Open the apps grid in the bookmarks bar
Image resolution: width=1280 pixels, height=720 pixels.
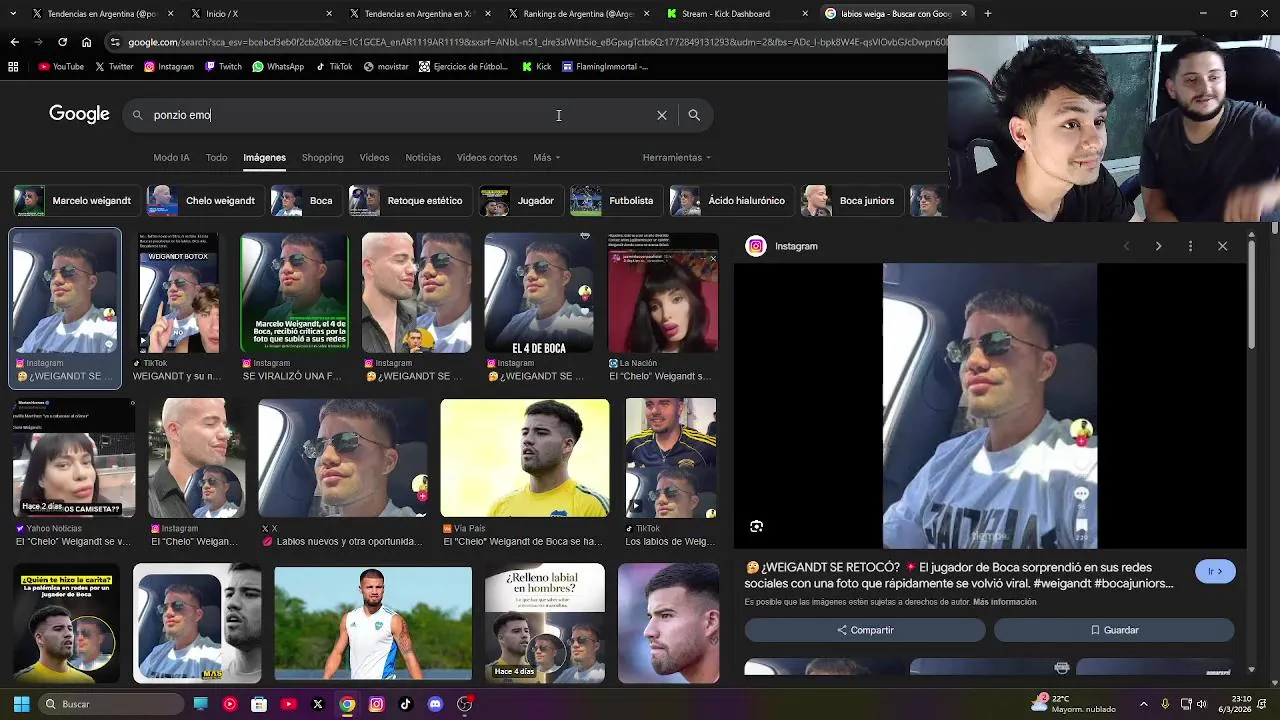click(x=13, y=67)
